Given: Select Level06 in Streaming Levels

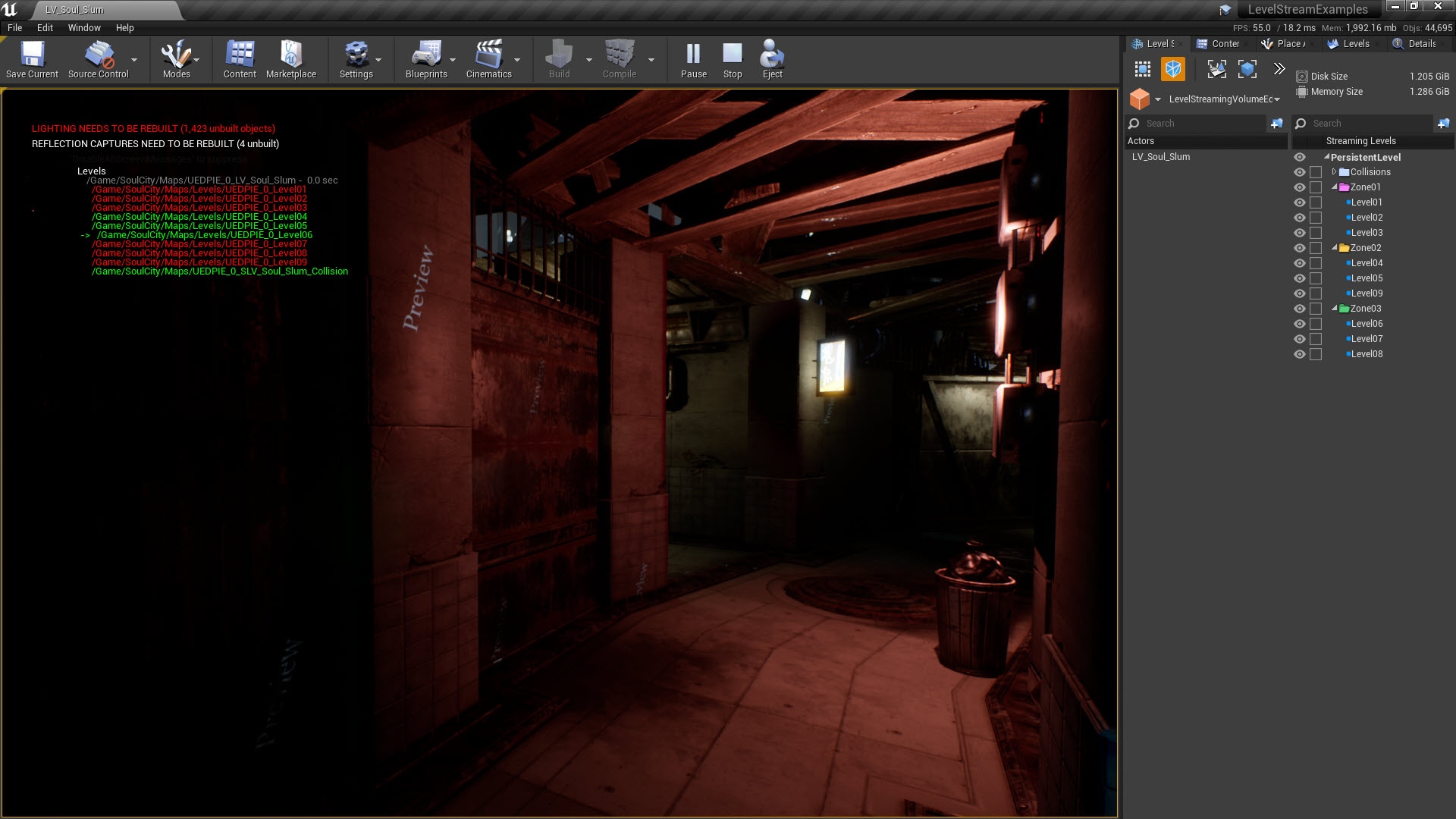Looking at the screenshot, I should pyautogui.click(x=1367, y=324).
